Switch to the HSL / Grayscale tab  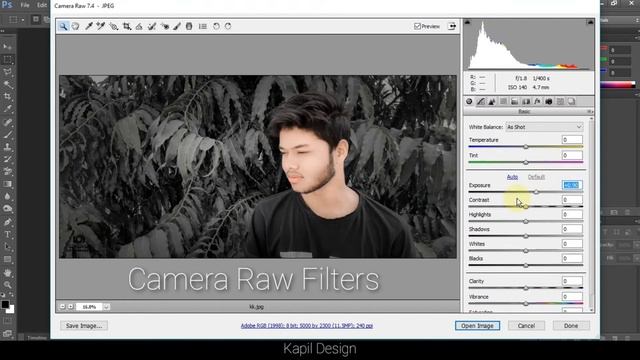point(503,102)
